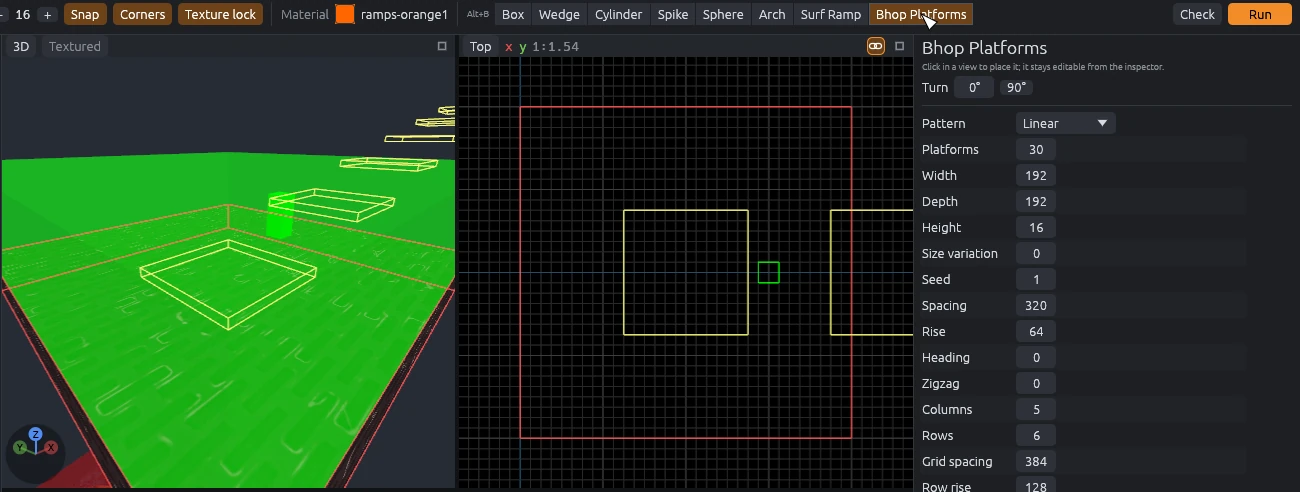
Task: Click the Seed value field
Action: click(1036, 279)
